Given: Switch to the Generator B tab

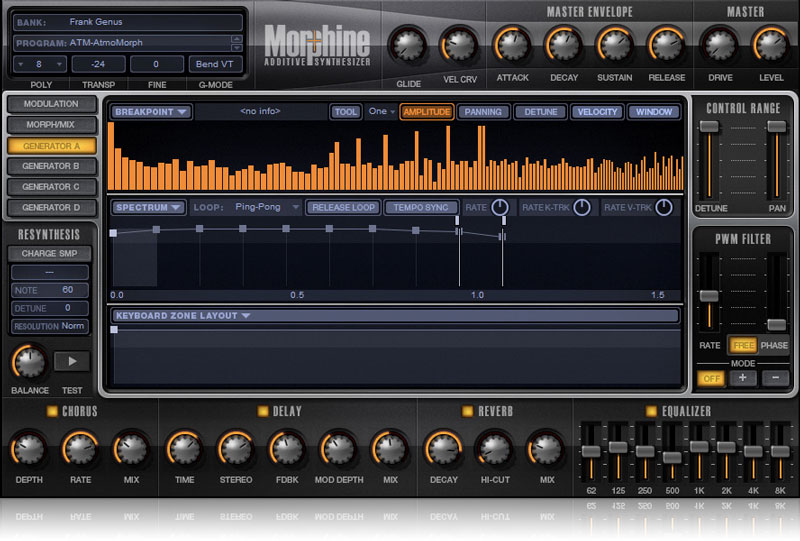Looking at the screenshot, I should [x=50, y=166].
